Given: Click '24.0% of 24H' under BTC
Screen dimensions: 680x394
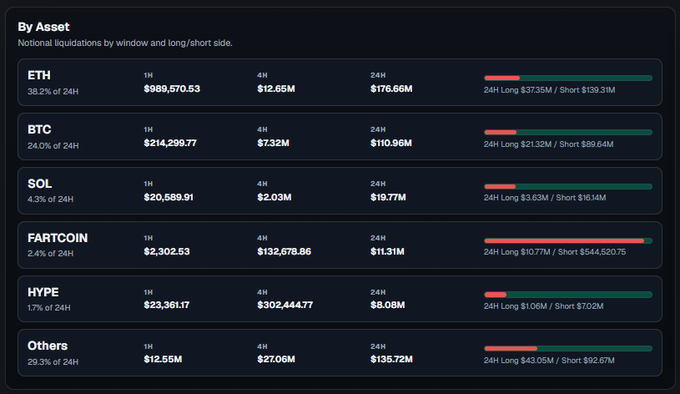Looking at the screenshot, I should coord(53,146).
